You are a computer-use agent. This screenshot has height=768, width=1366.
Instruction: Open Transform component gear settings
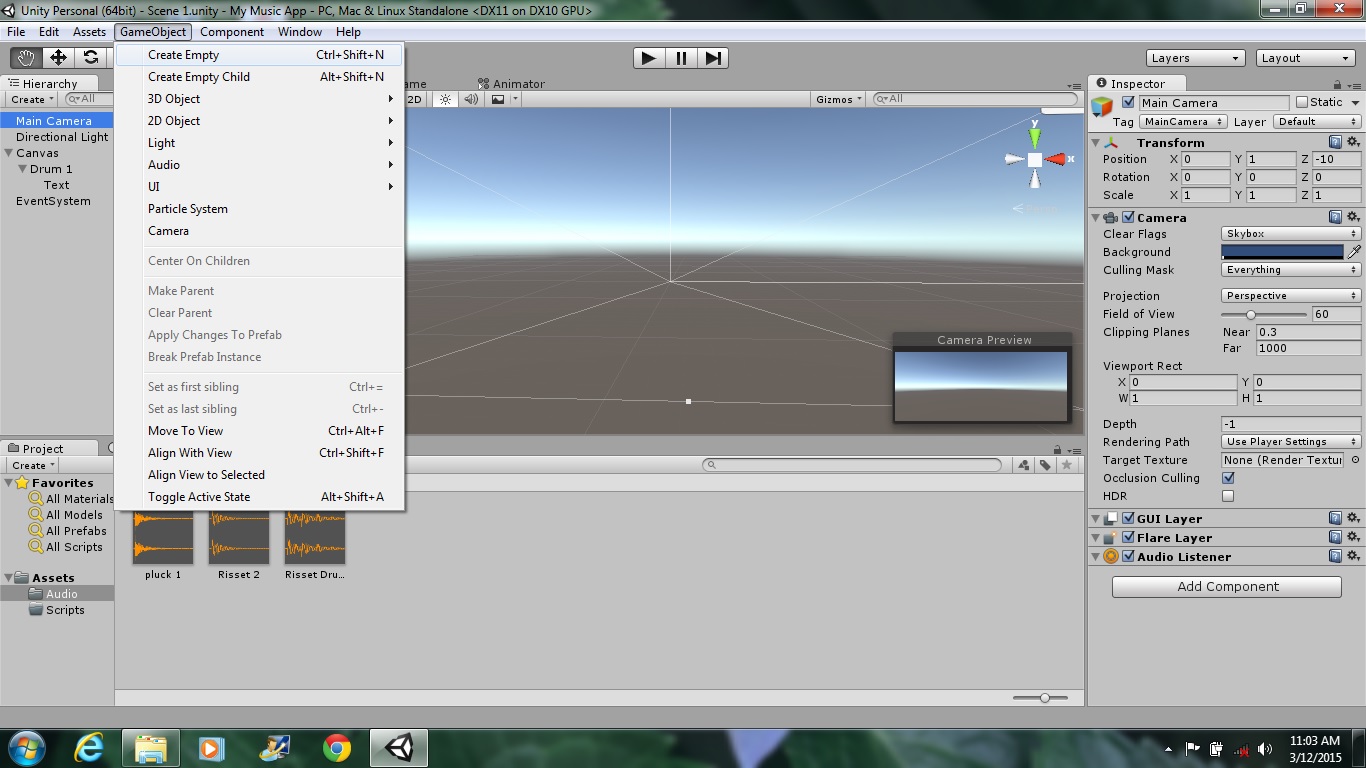[x=1353, y=142]
